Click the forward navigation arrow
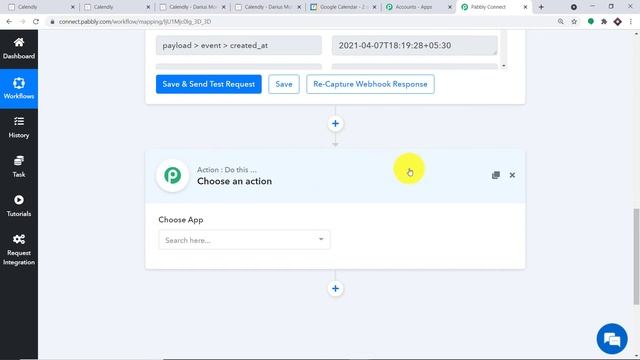The width and height of the screenshot is (640, 360). tap(22, 22)
